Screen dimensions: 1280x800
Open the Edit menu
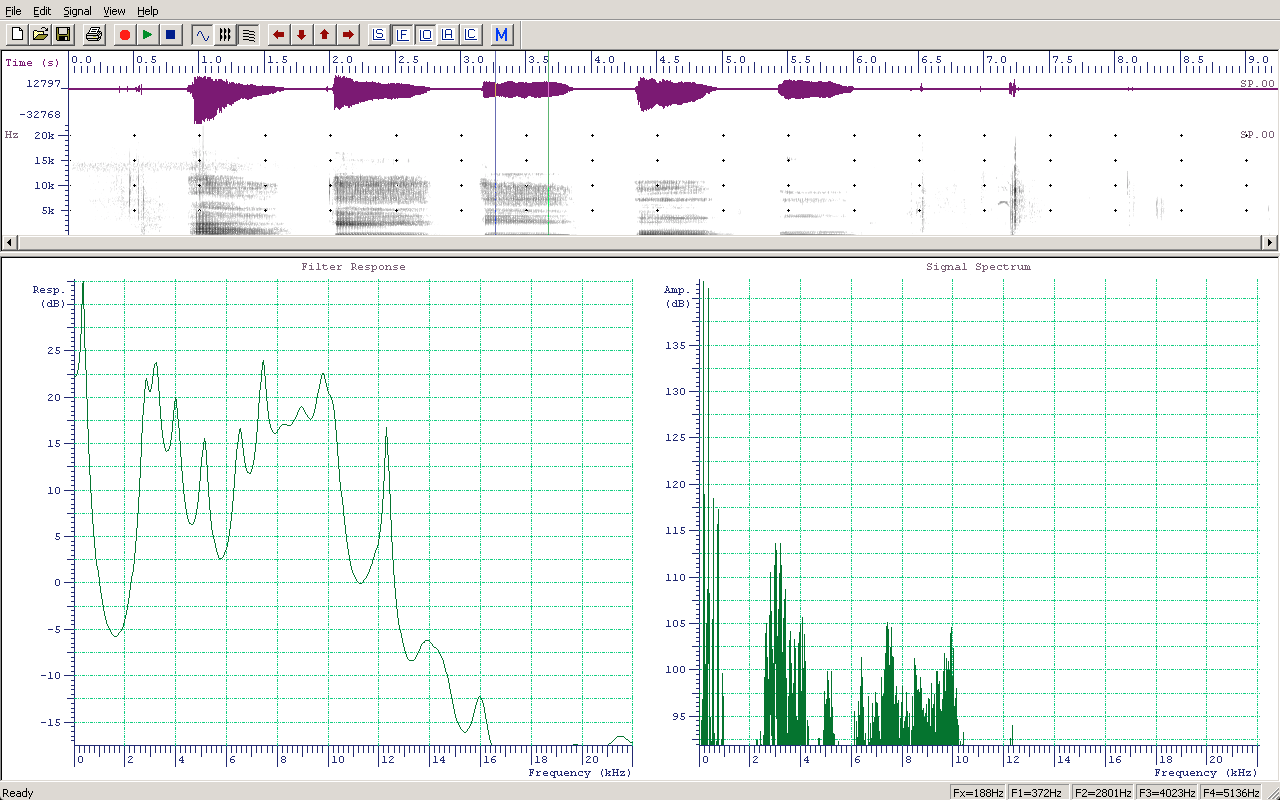point(42,11)
